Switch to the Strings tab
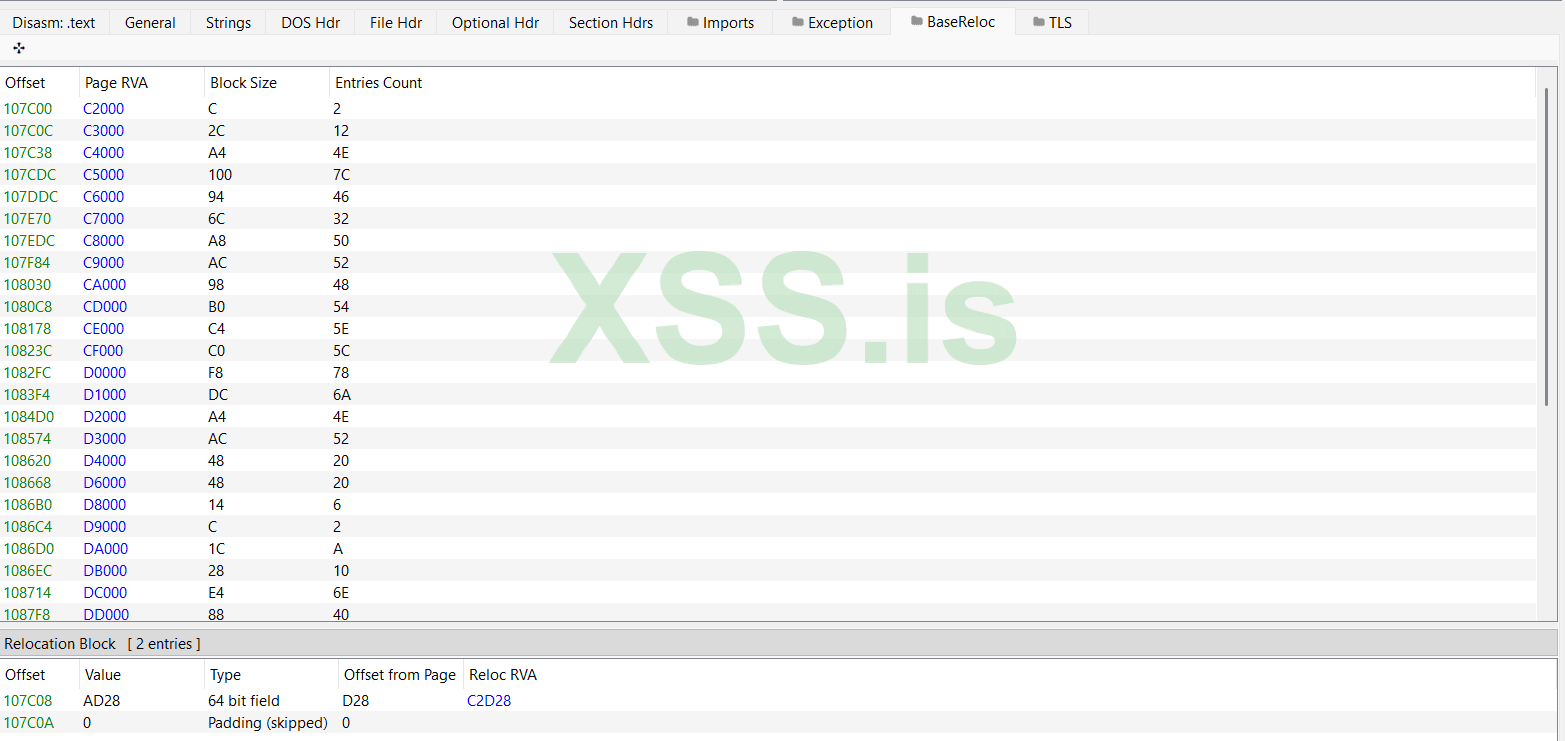This screenshot has width=1565, height=741. (228, 21)
